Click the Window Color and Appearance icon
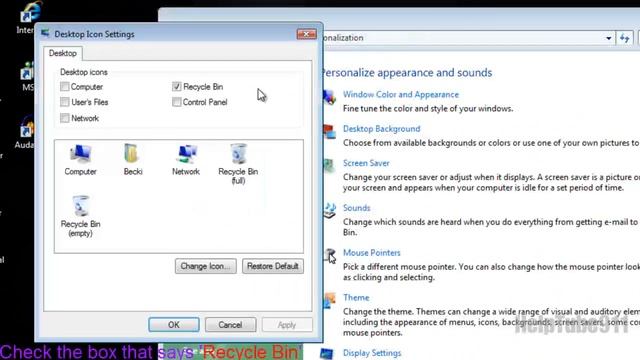640x360 pixels. (330, 97)
